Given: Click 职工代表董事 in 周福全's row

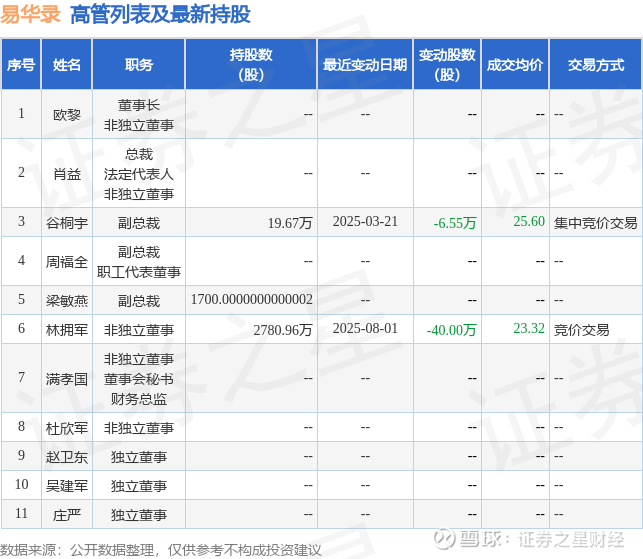Looking at the screenshot, I should (x=139, y=272).
